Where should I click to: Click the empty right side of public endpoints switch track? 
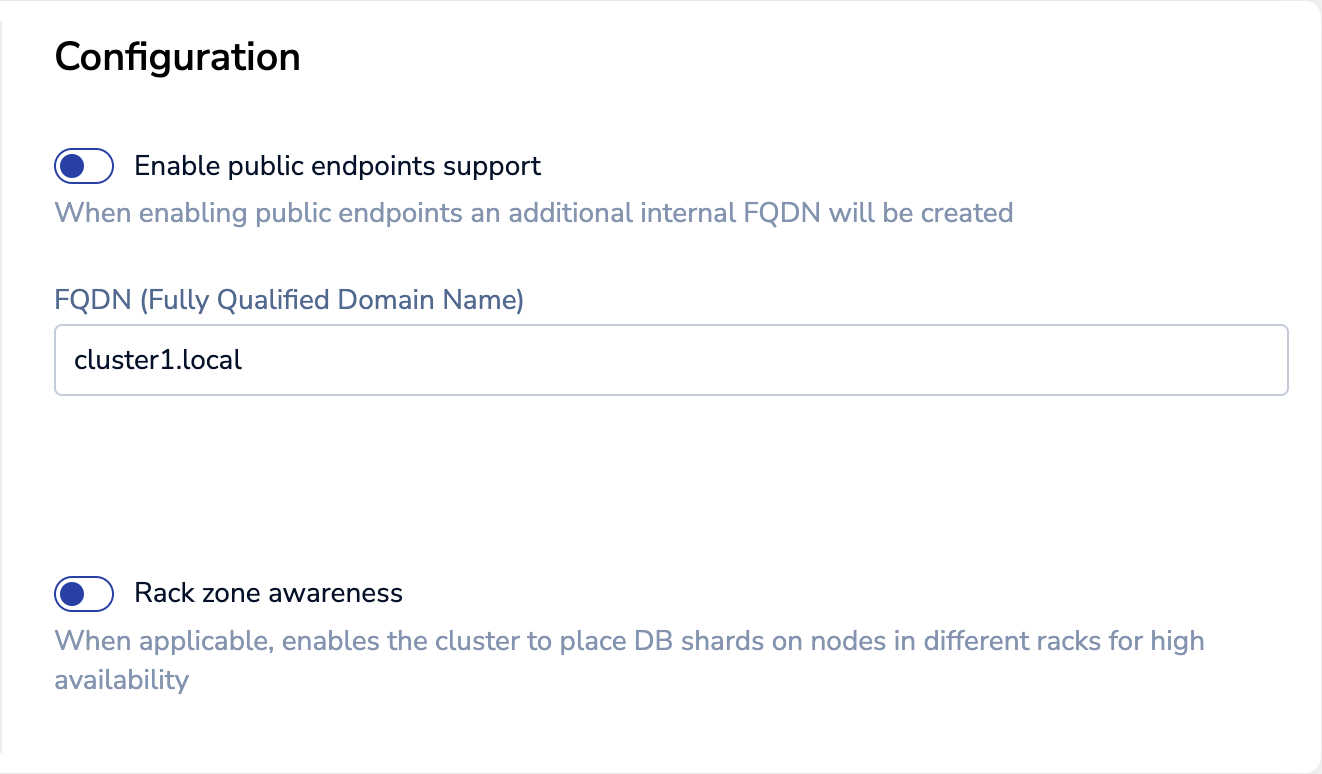(x=99, y=166)
